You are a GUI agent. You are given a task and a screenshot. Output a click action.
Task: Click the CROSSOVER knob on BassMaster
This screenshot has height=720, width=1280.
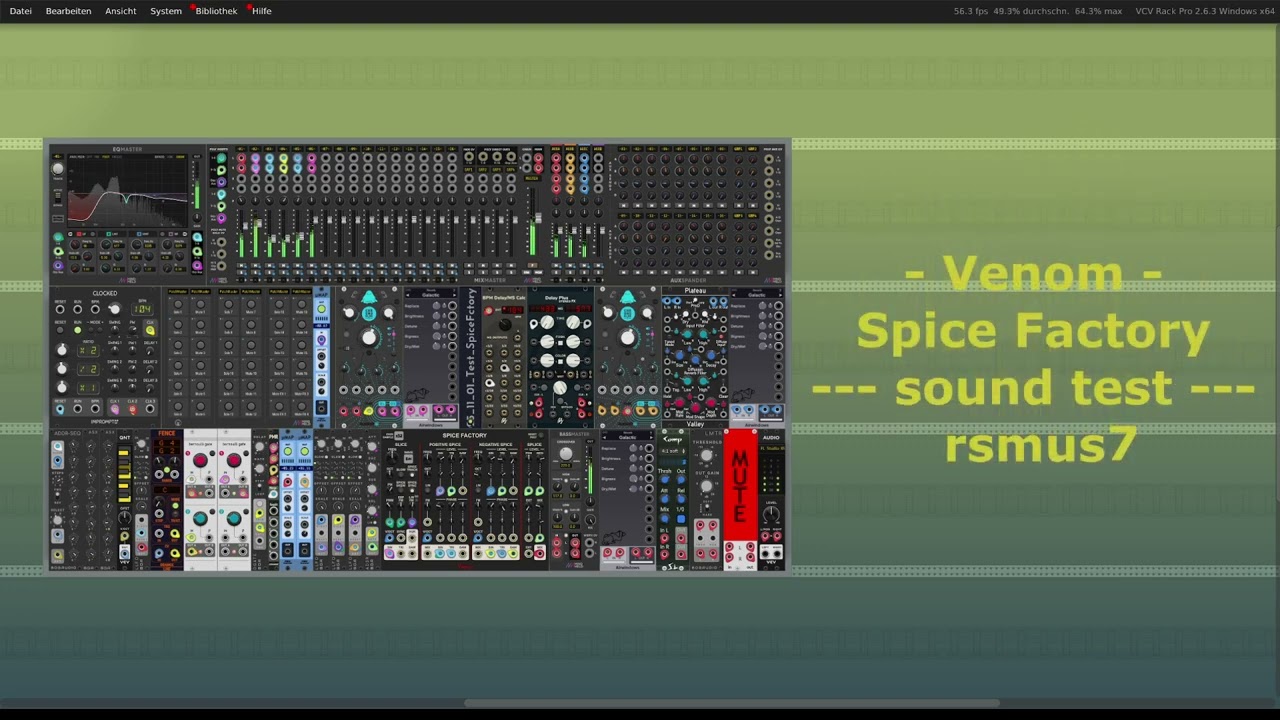pyautogui.click(x=566, y=453)
